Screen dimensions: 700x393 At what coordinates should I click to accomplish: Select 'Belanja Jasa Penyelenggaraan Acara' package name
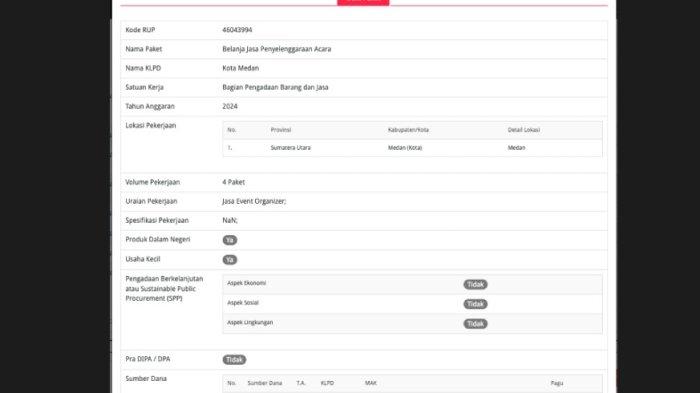point(277,49)
